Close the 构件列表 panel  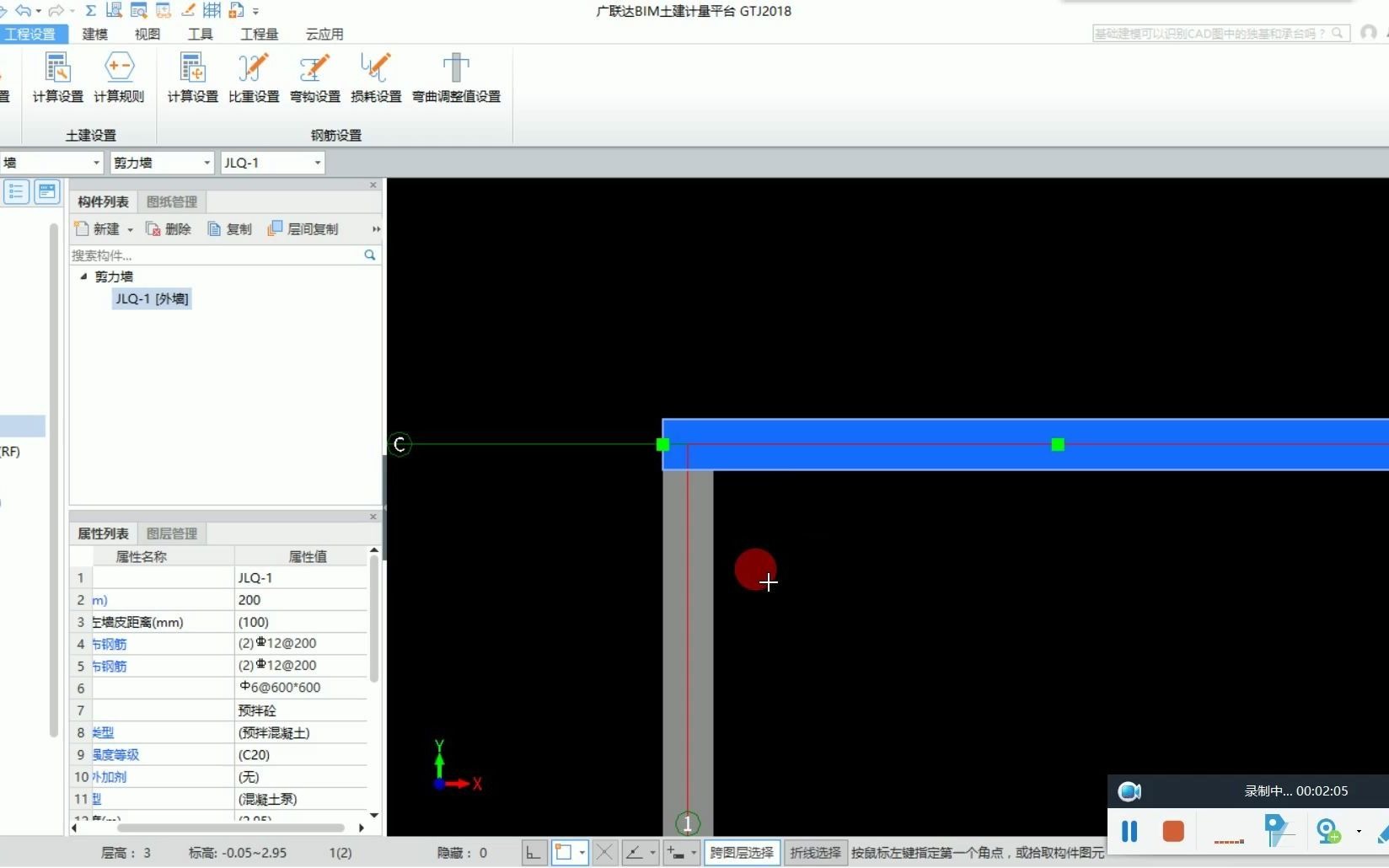tap(373, 185)
